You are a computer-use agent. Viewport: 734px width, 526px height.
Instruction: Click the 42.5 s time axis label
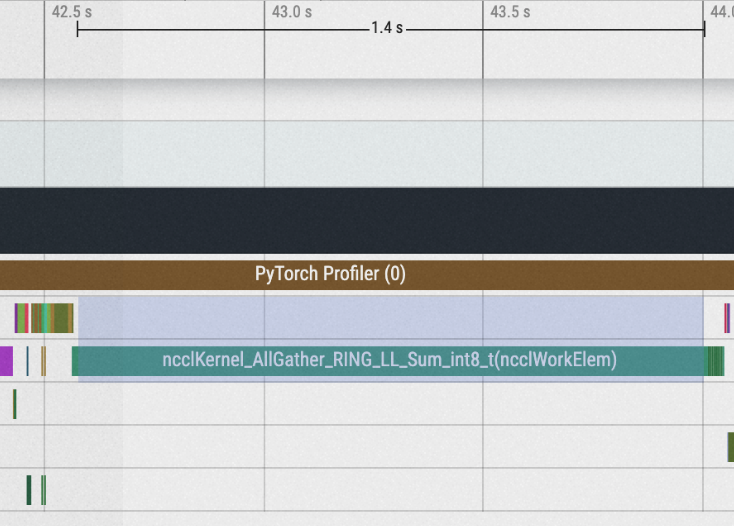72,12
